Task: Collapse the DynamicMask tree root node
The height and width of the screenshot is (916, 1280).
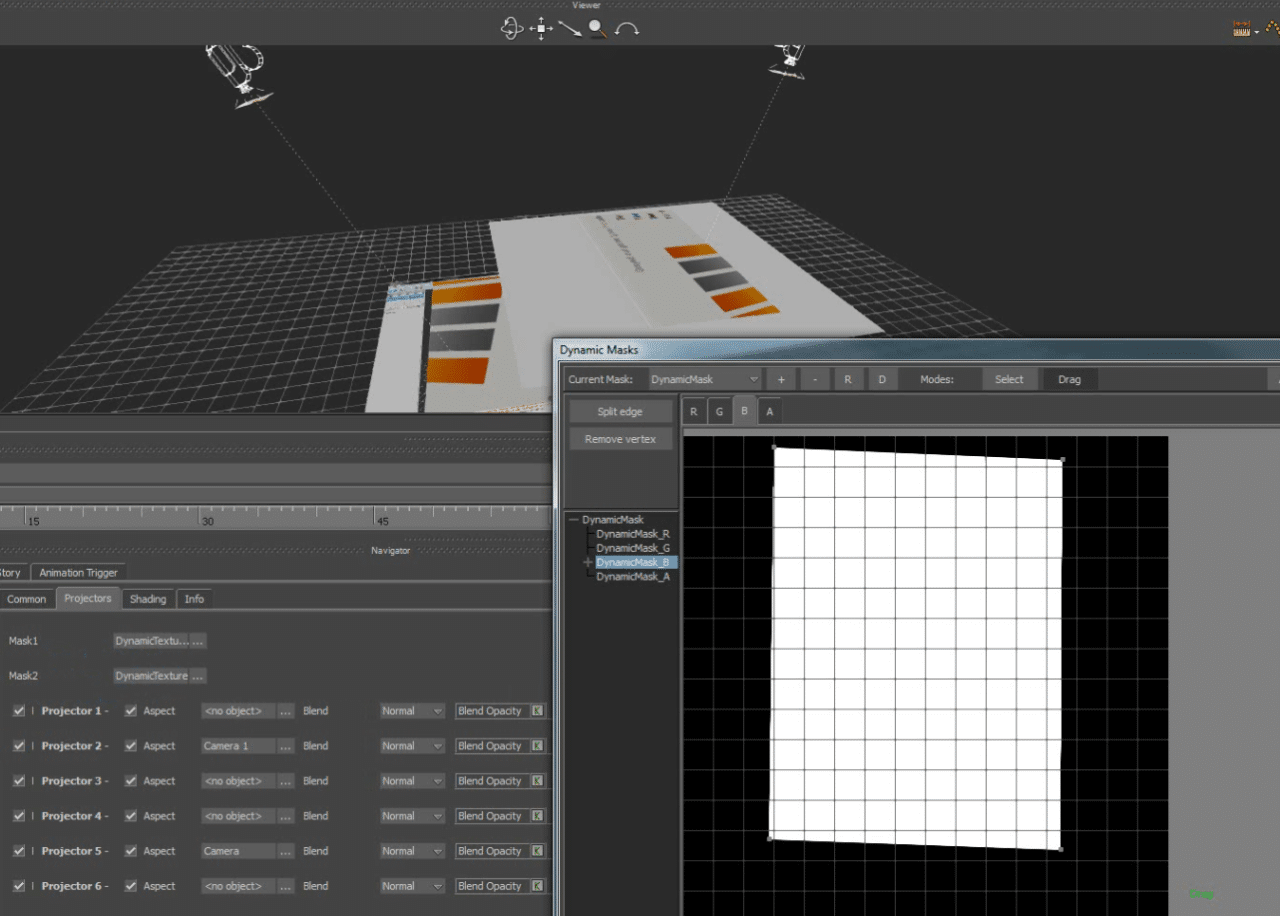Action: pyautogui.click(x=573, y=520)
